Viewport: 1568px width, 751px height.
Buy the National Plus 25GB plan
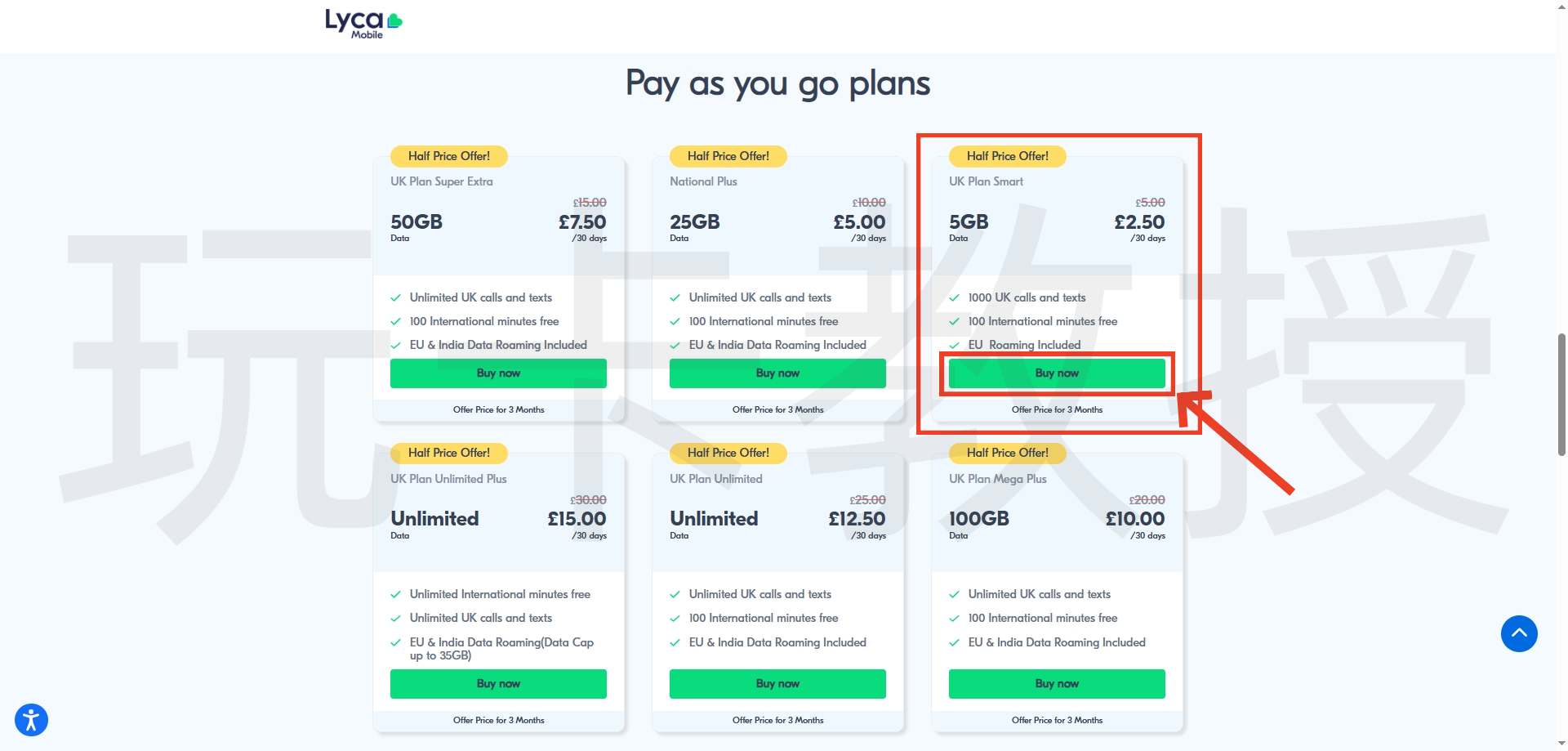(777, 373)
